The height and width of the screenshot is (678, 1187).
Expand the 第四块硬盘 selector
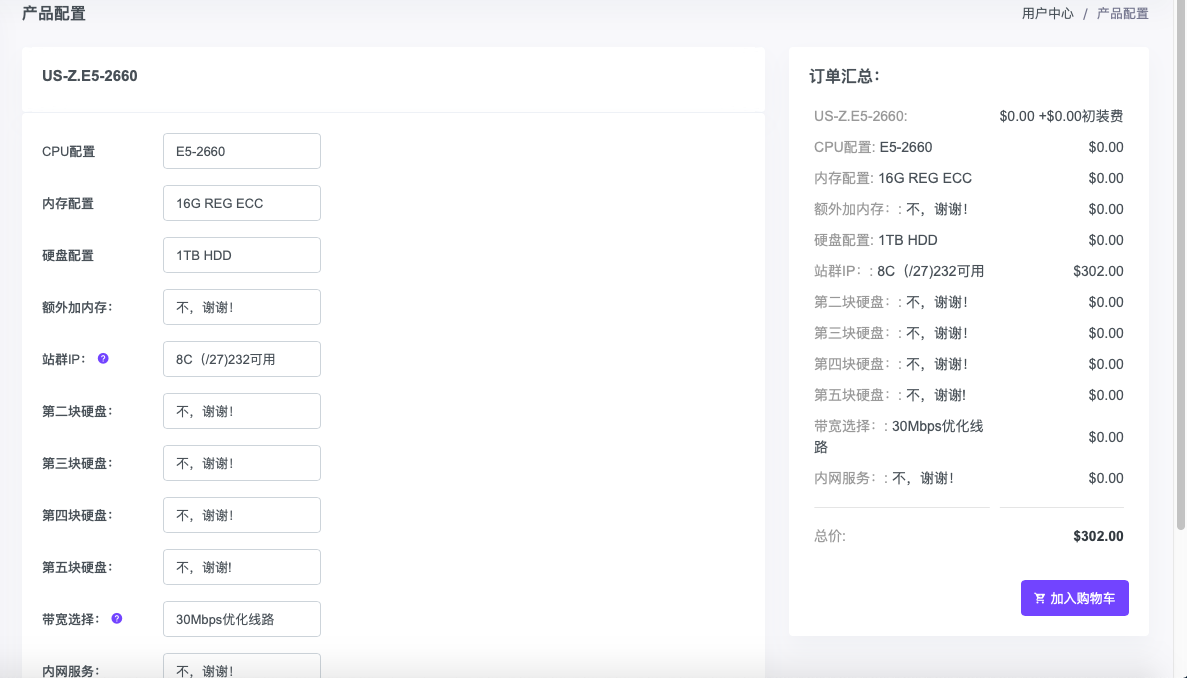[x=241, y=515]
